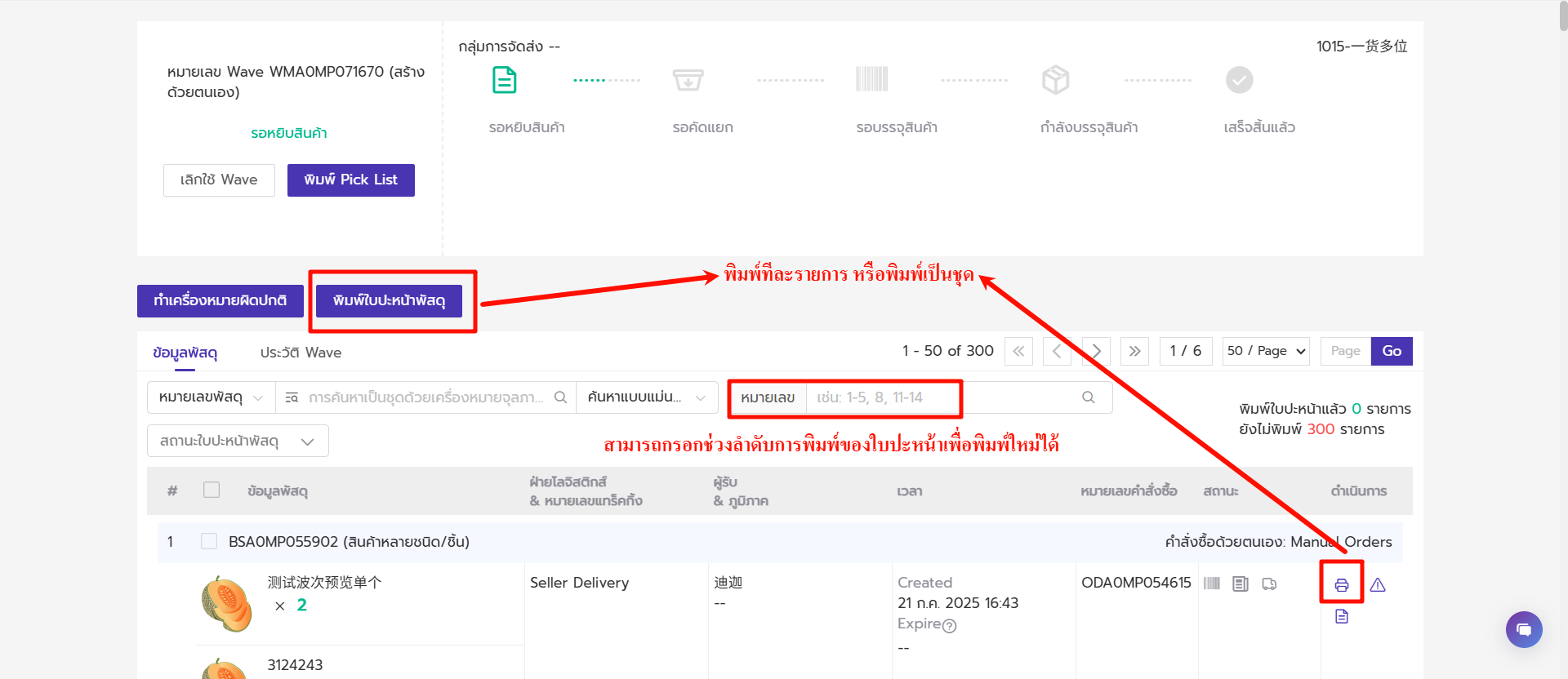Click the พิมพ์ใบปะหน้าพัสดุ button
The height and width of the screenshot is (679, 1568).
389,300
